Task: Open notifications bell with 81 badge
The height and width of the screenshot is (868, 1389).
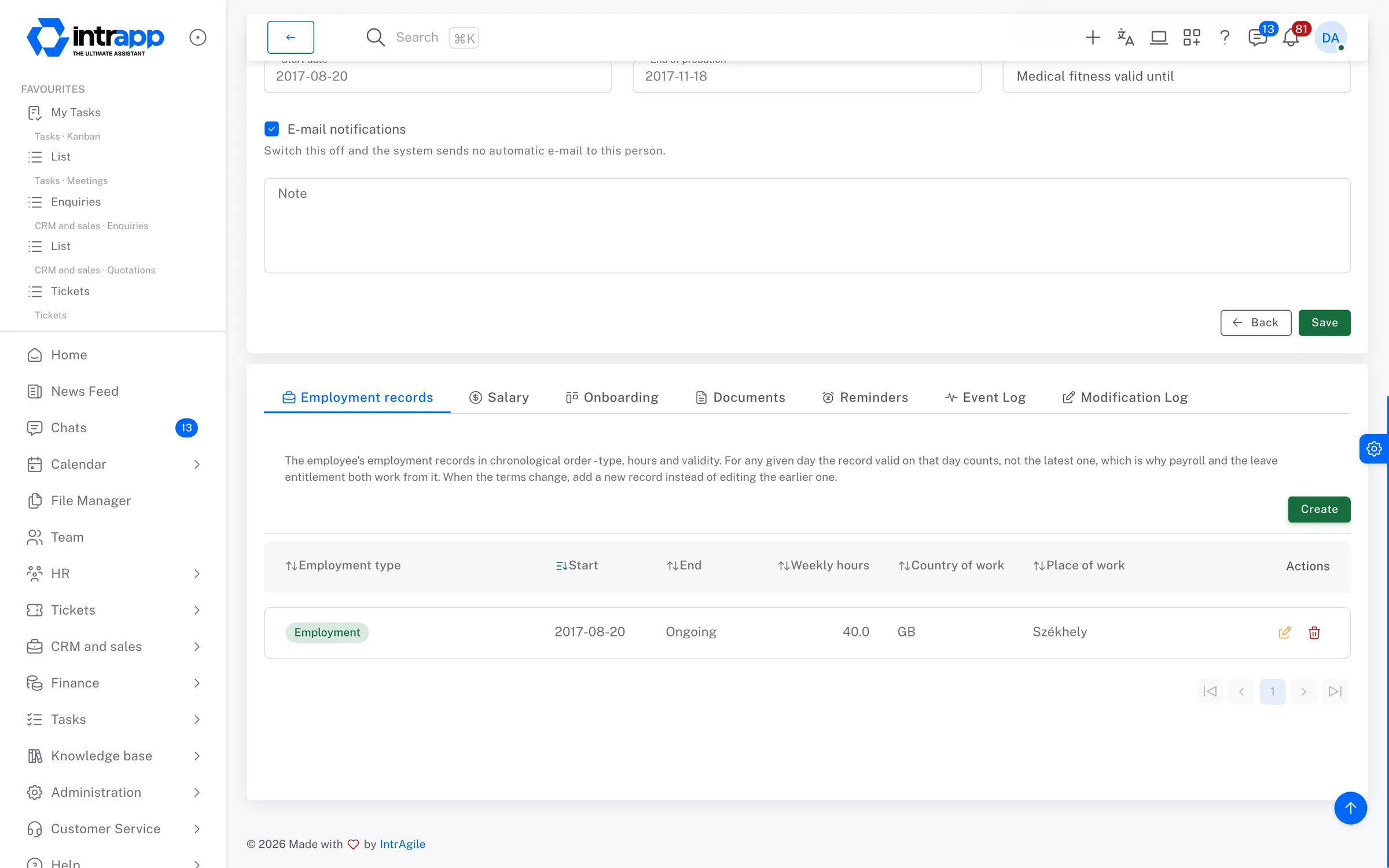Action: [x=1292, y=37]
